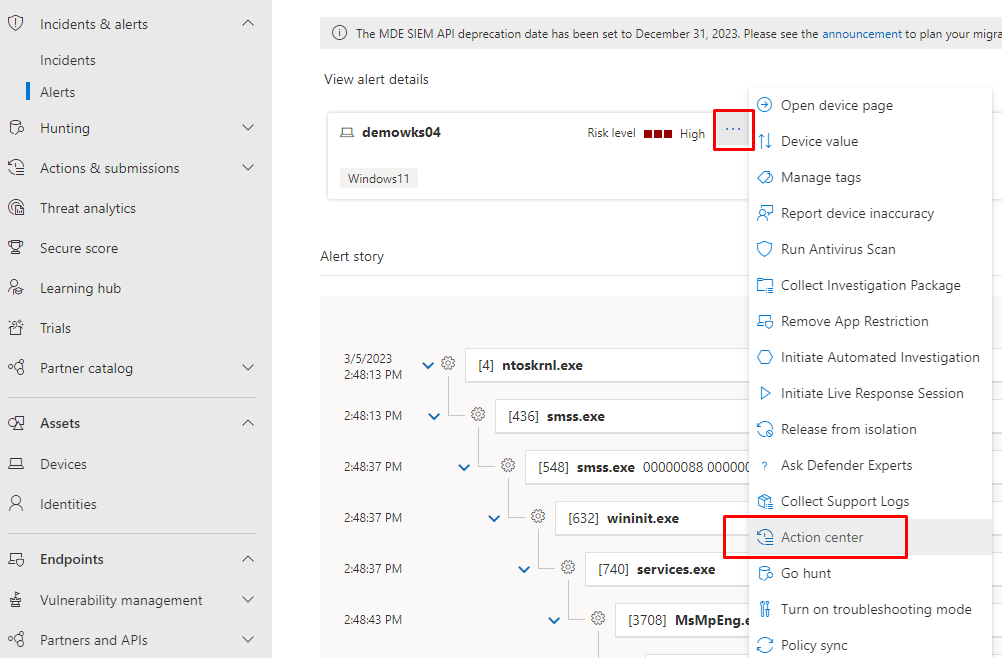Click the Learning hub sidebar icon

pos(16,288)
